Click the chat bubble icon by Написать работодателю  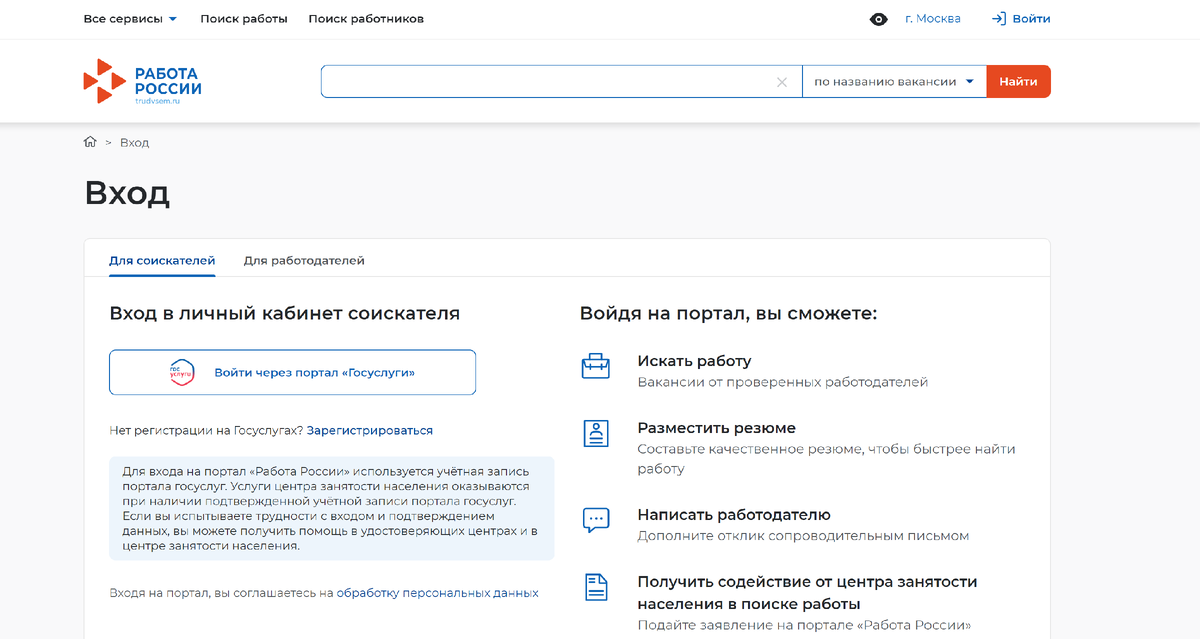(x=596, y=520)
